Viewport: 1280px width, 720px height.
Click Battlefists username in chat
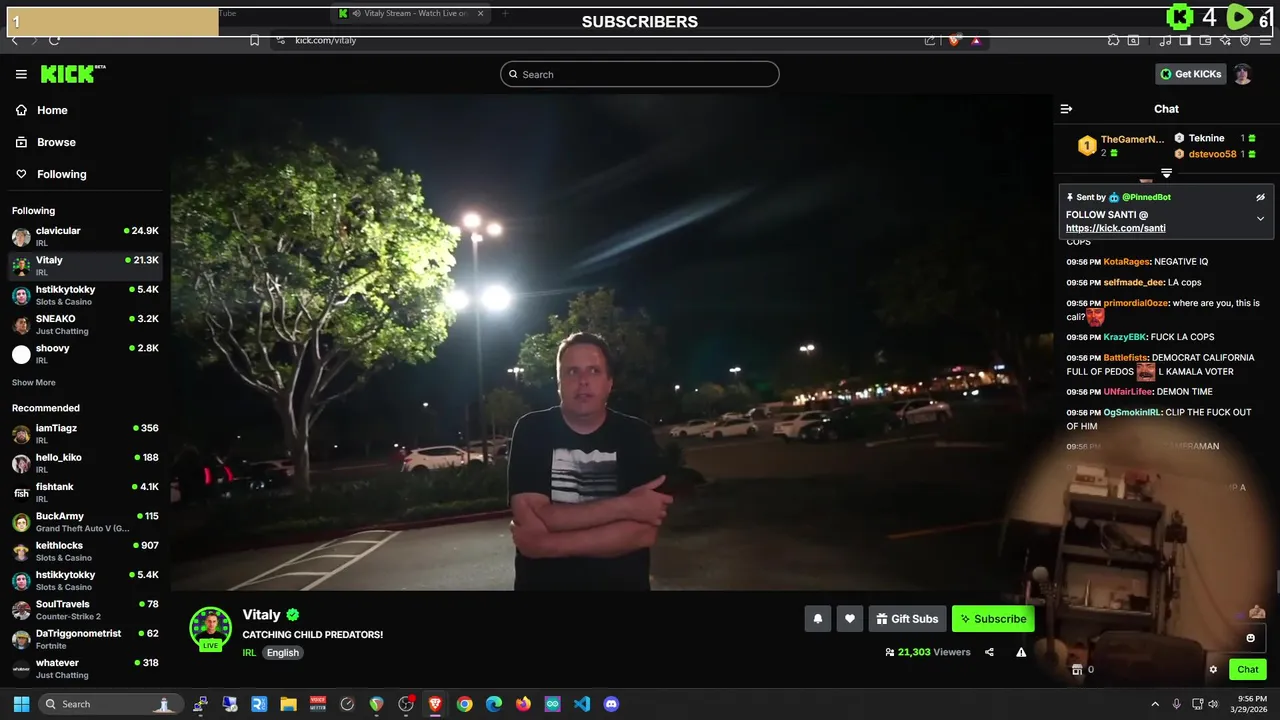[x=1125, y=358]
